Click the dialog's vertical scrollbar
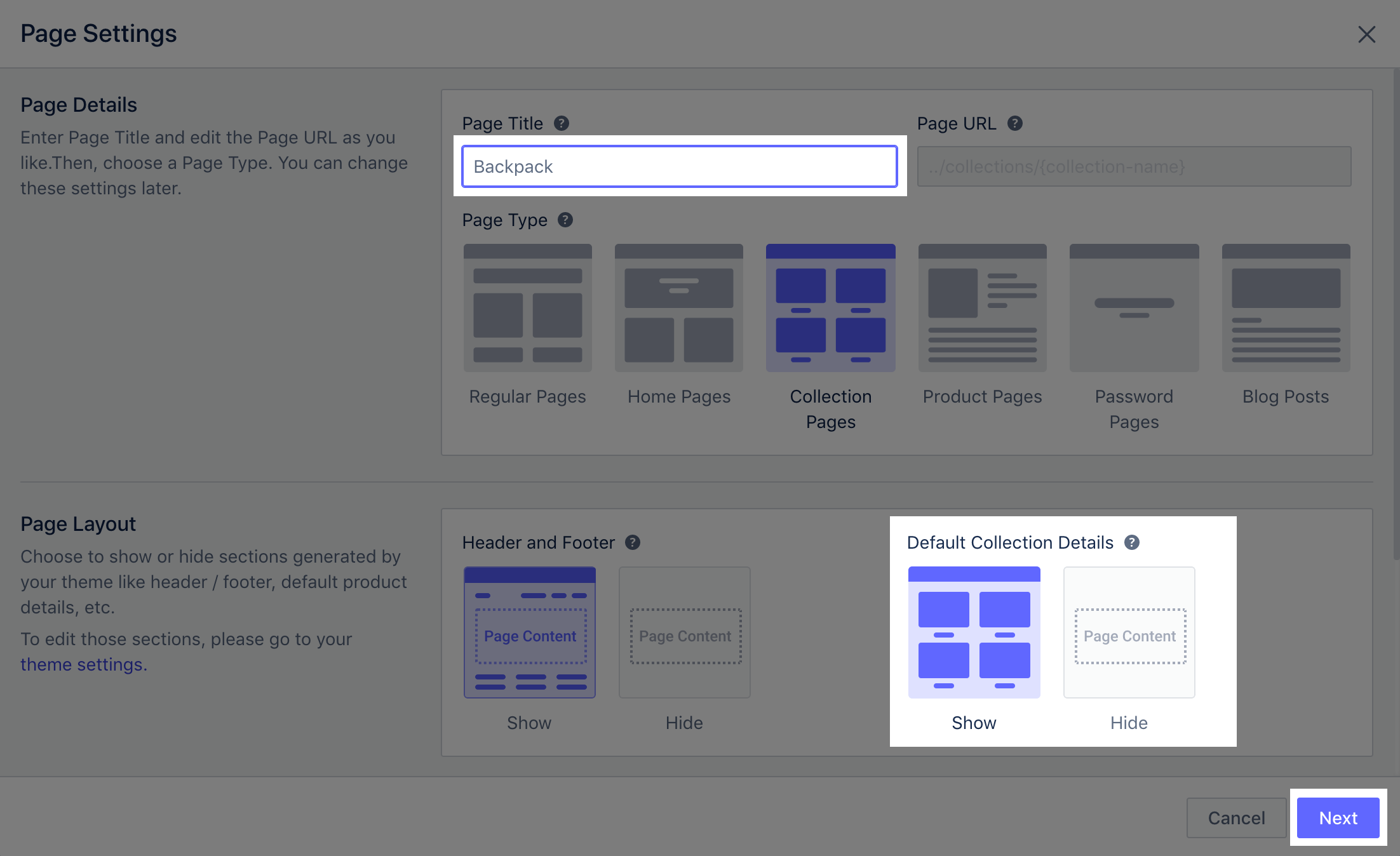 [x=1396, y=314]
